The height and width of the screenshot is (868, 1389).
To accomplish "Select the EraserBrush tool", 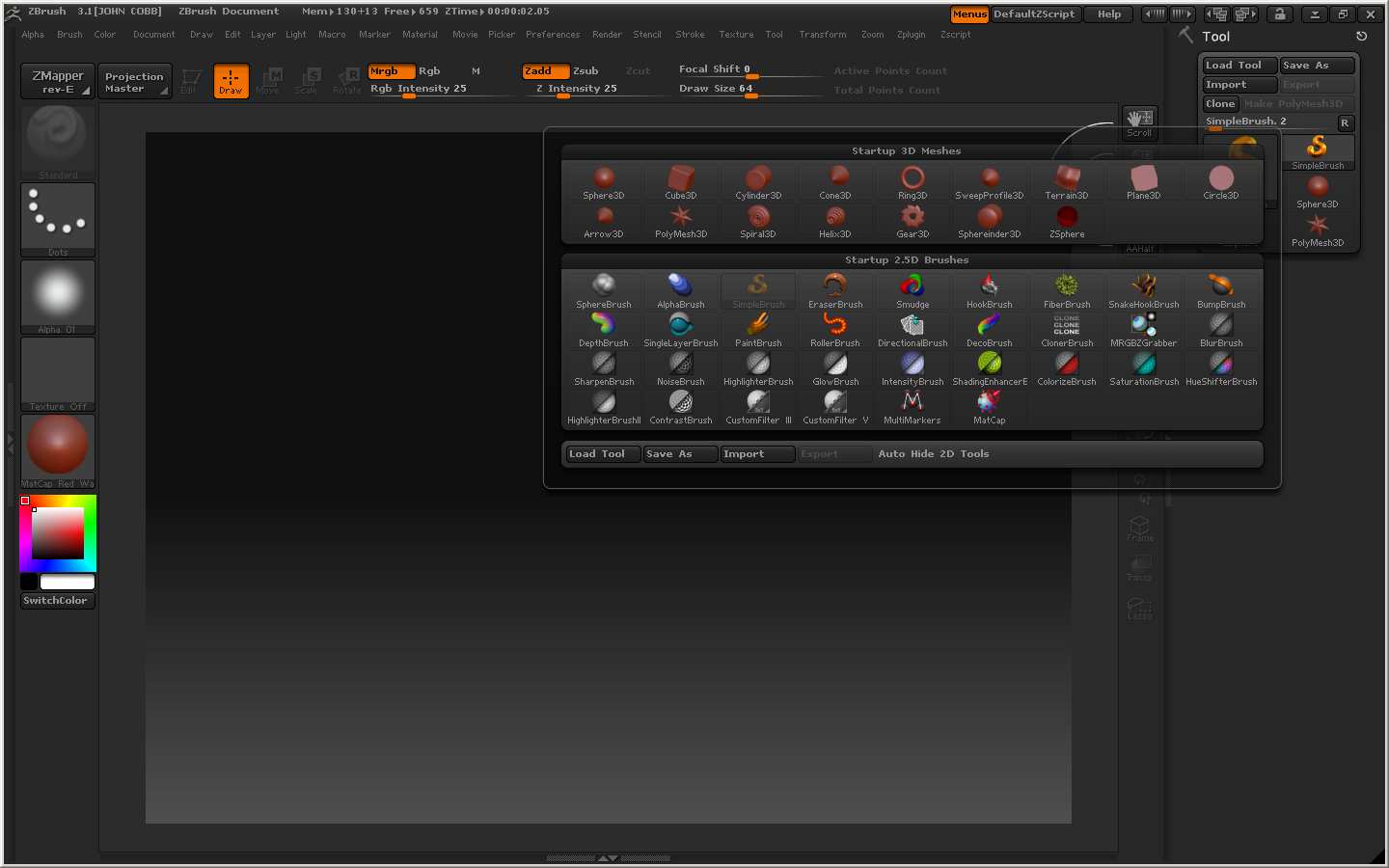I will [x=834, y=290].
